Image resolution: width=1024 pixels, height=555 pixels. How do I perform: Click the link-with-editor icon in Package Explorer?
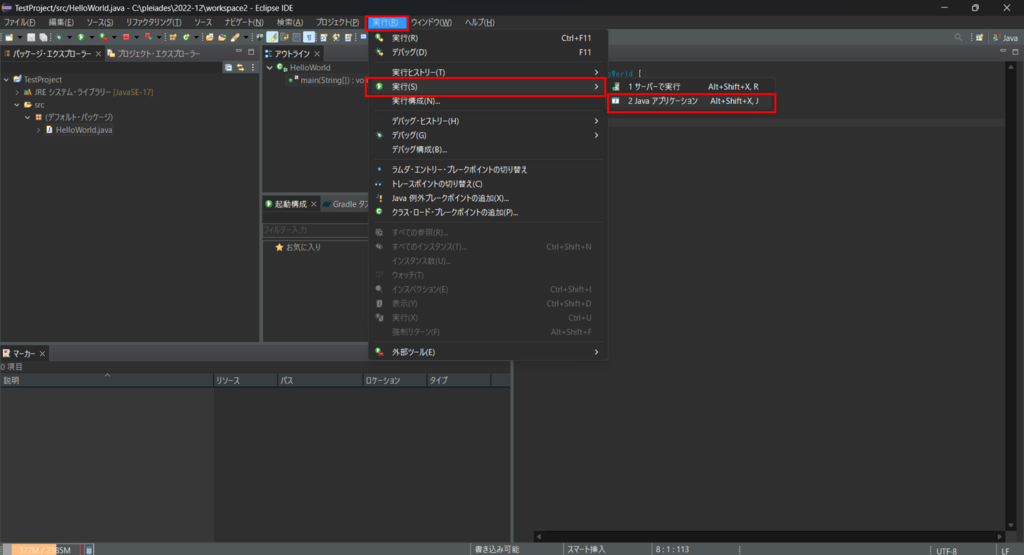pos(240,67)
